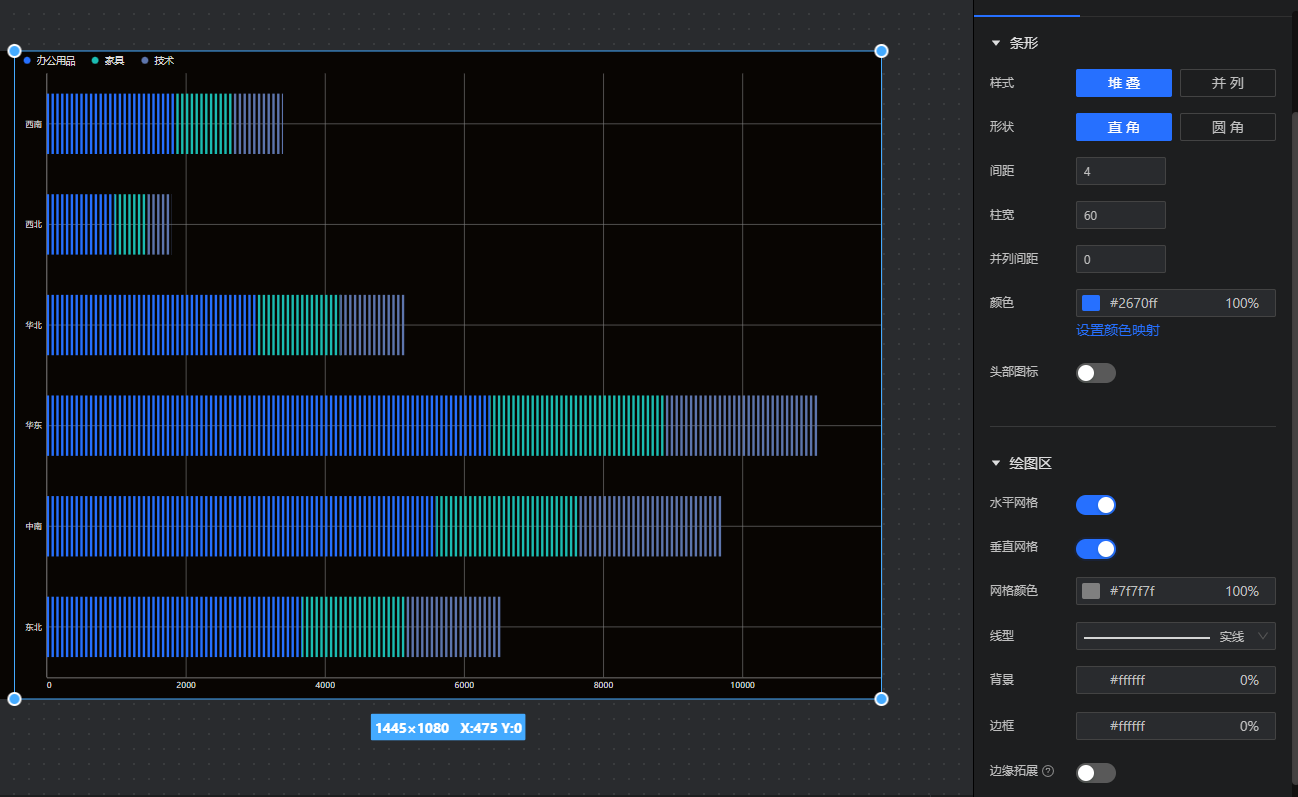Open the 线型 line style dropdown

click(1175, 636)
